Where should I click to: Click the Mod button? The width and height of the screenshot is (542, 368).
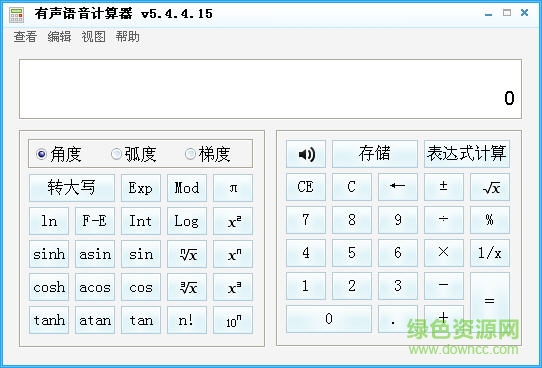tap(187, 188)
